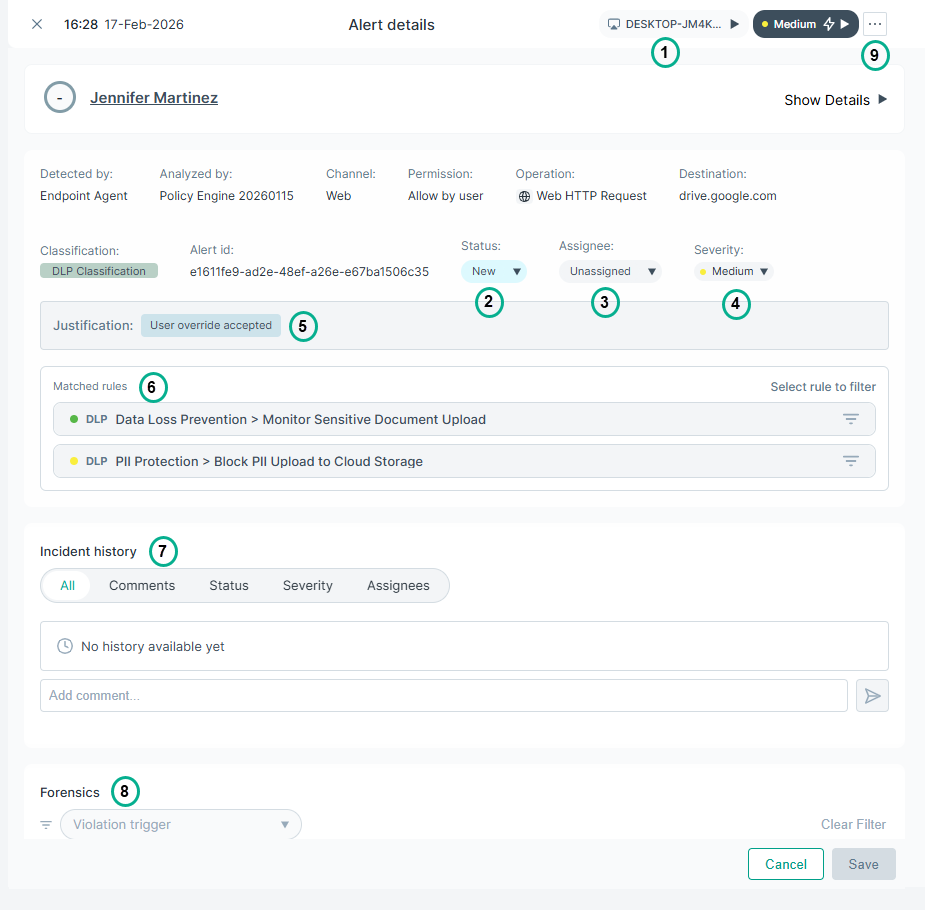This screenshot has height=910, width=925.
Task: Switch to the Comments history tab
Action: (x=142, y=586)
